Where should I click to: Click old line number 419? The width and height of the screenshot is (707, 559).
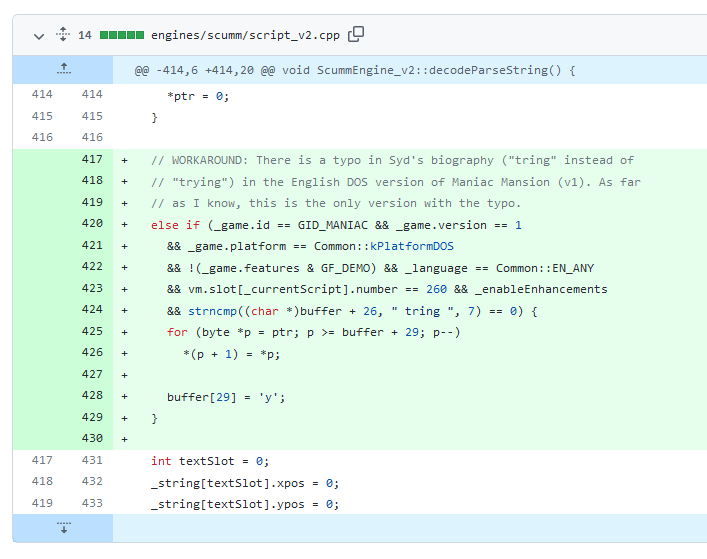[42, 504]
